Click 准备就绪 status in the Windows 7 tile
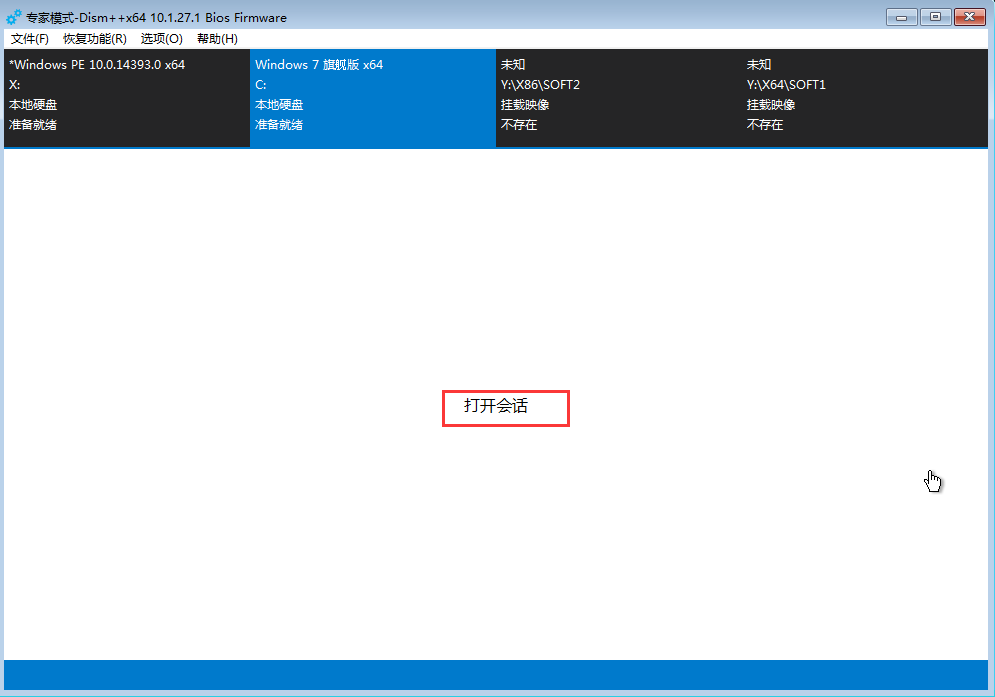The width and height of the screenshot is (995, 697). pos(279,125)
